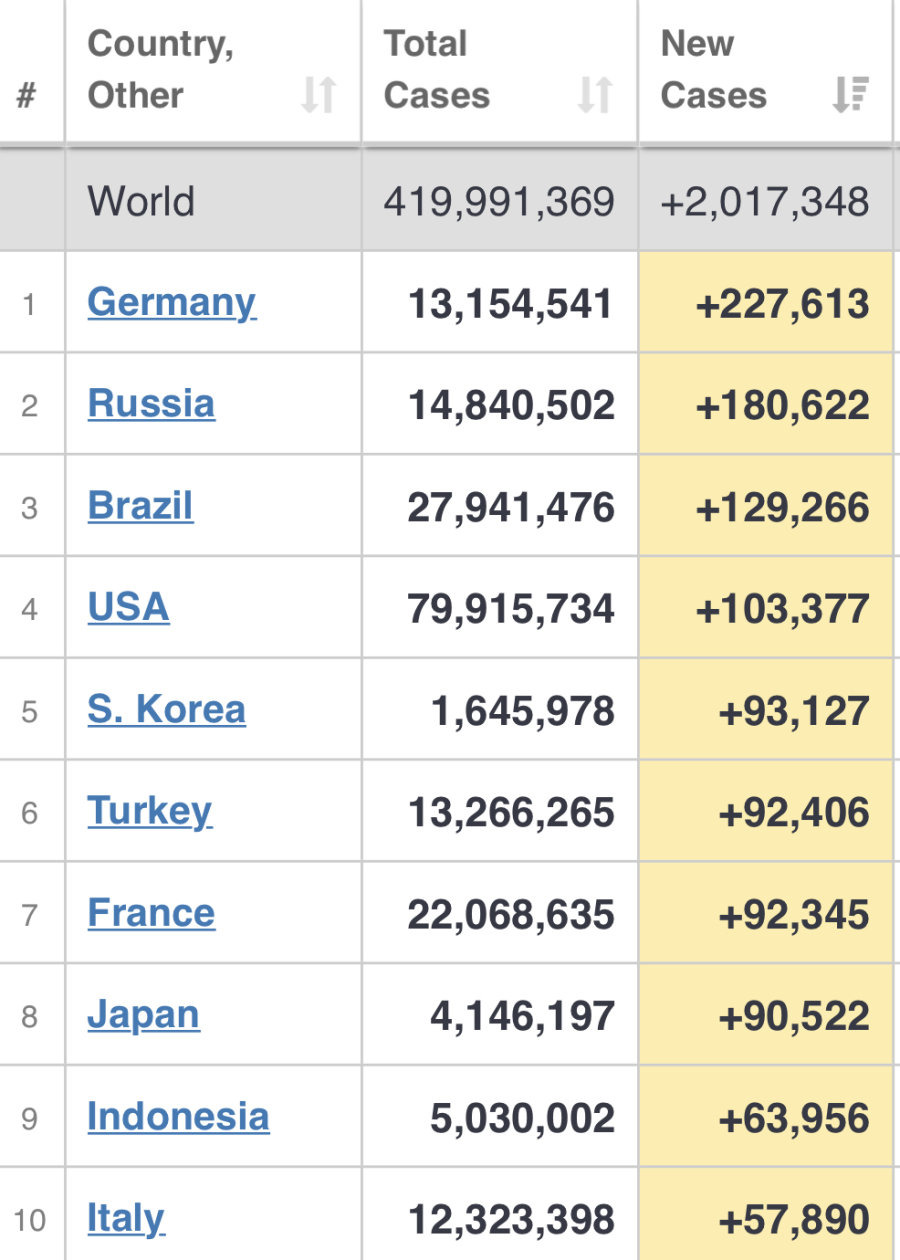View S. Korea details link
Viewport: 900px width, 1260px height.
(x=166, y=709)
